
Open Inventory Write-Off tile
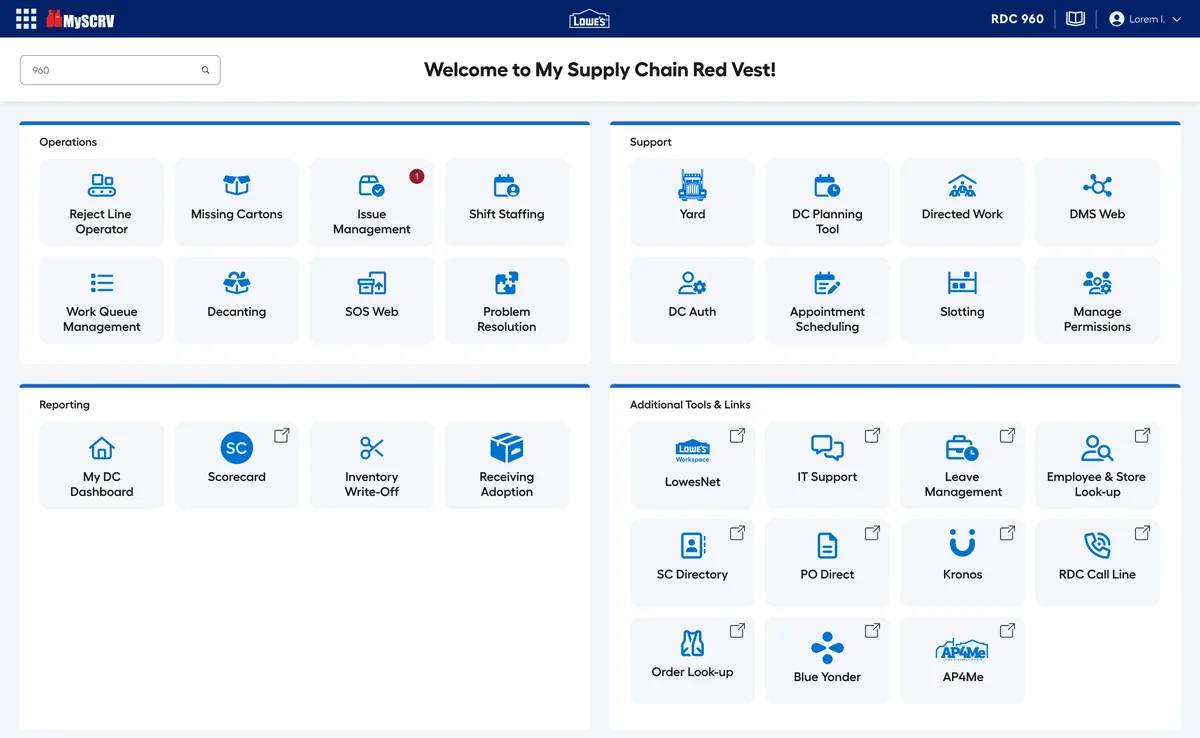(372, 465)
